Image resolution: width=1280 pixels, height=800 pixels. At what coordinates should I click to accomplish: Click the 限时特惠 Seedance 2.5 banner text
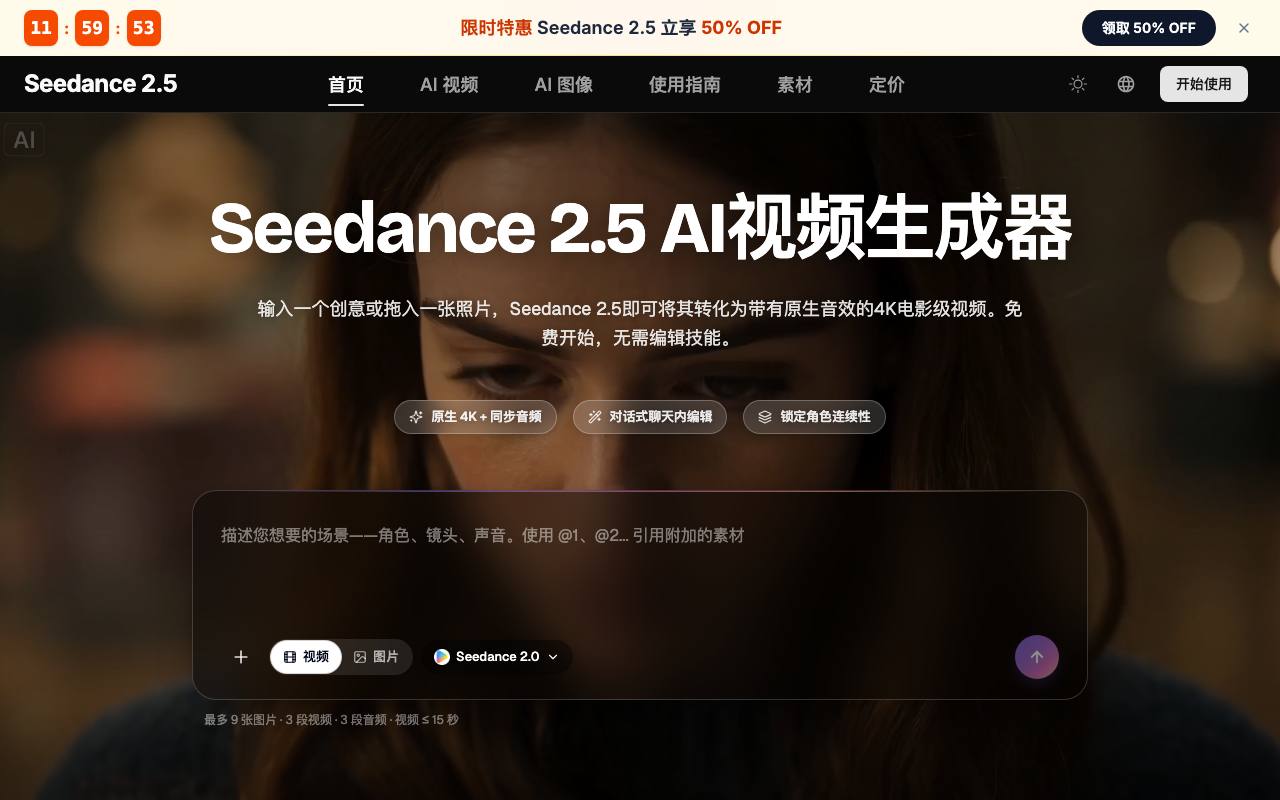[x=621, y=28]
